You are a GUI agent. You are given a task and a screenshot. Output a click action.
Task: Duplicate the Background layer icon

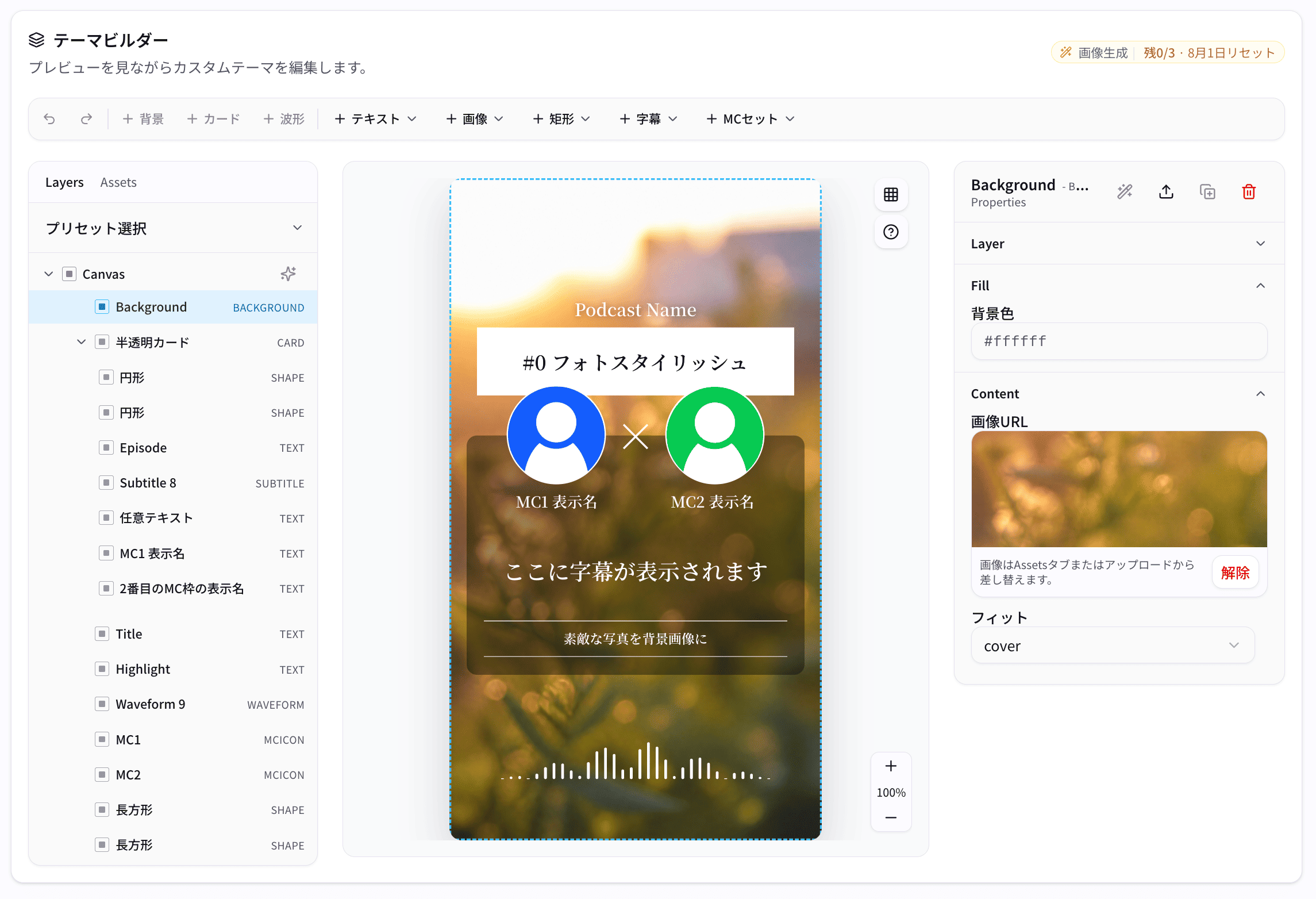tap(1207, 191)
